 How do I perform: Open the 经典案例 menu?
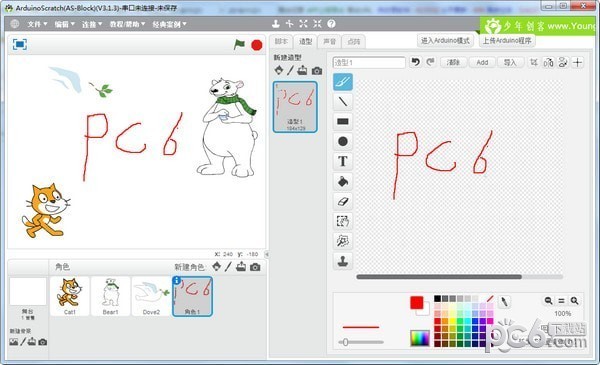pyautogui.click(x=169, y=24)
